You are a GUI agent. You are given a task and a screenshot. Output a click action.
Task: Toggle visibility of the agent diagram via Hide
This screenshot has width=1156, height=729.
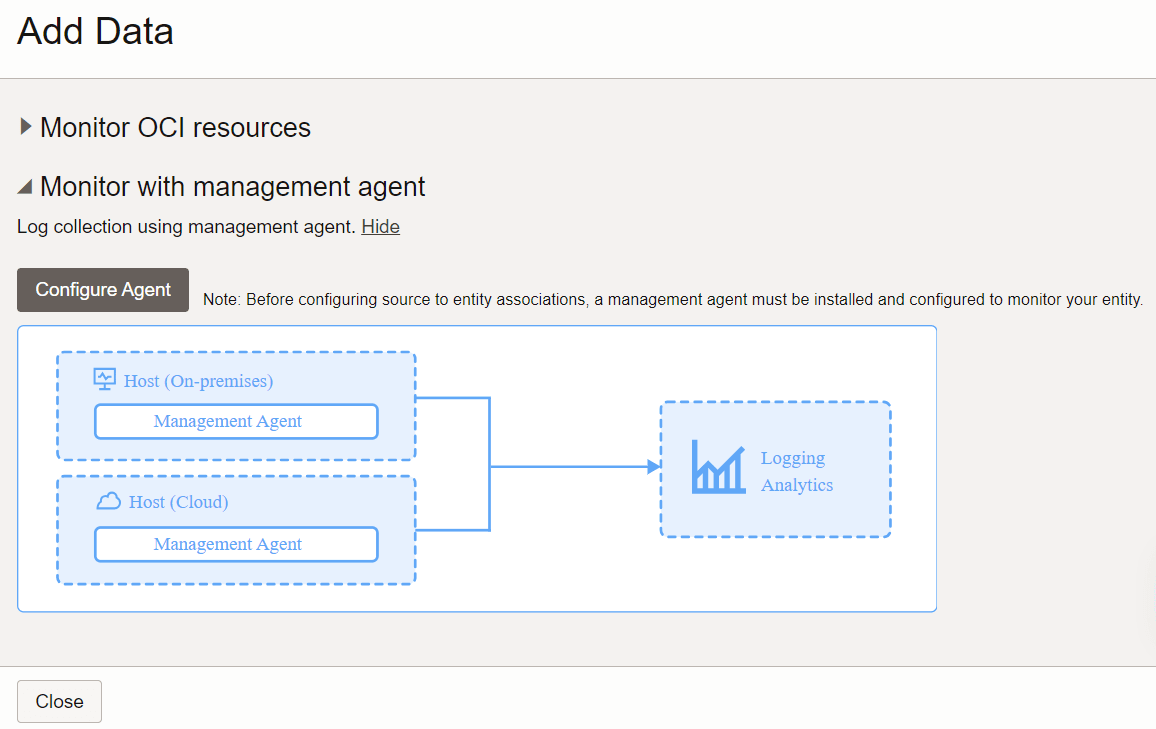click(x=380, y=227)
